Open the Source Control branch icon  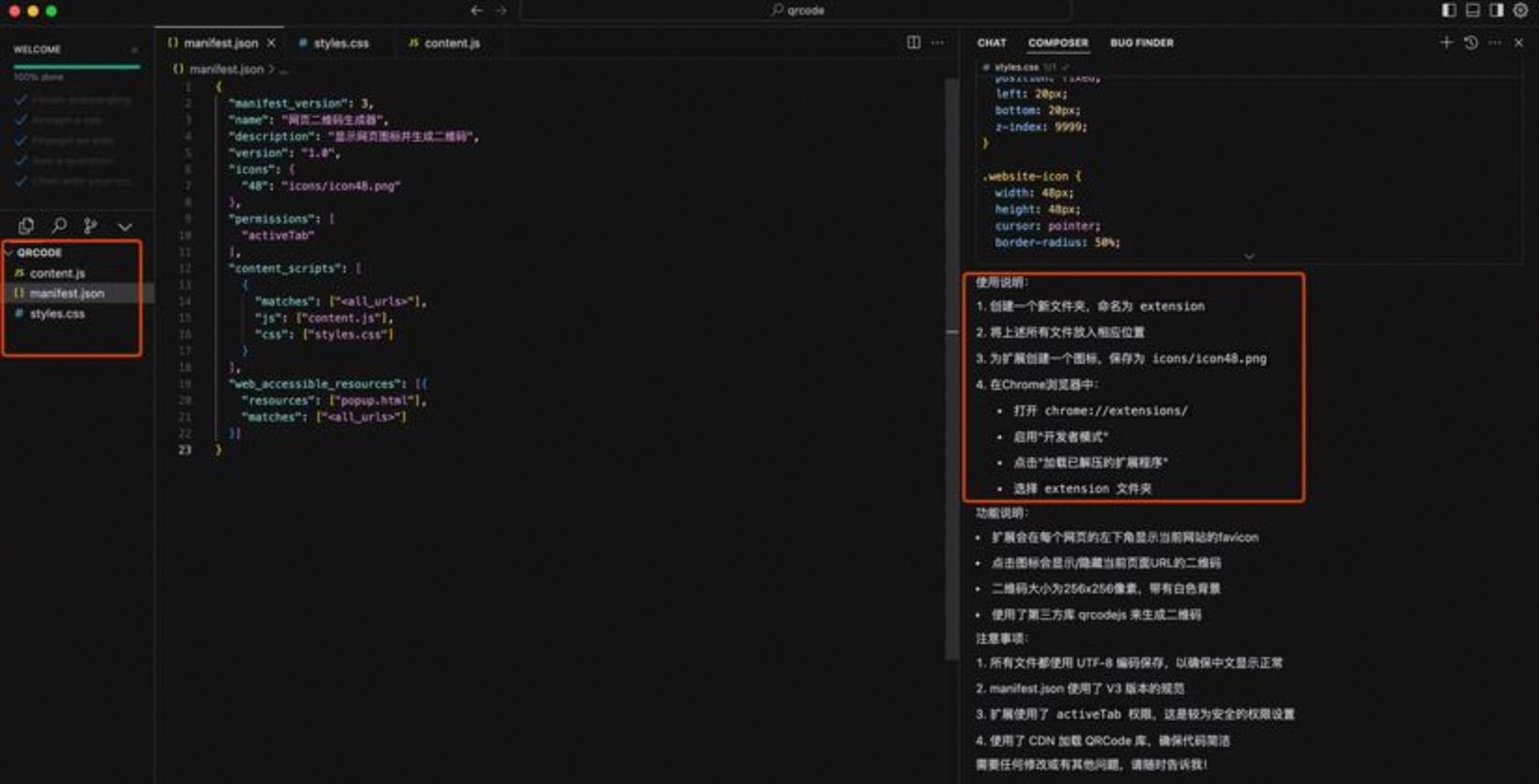(91, 226)
